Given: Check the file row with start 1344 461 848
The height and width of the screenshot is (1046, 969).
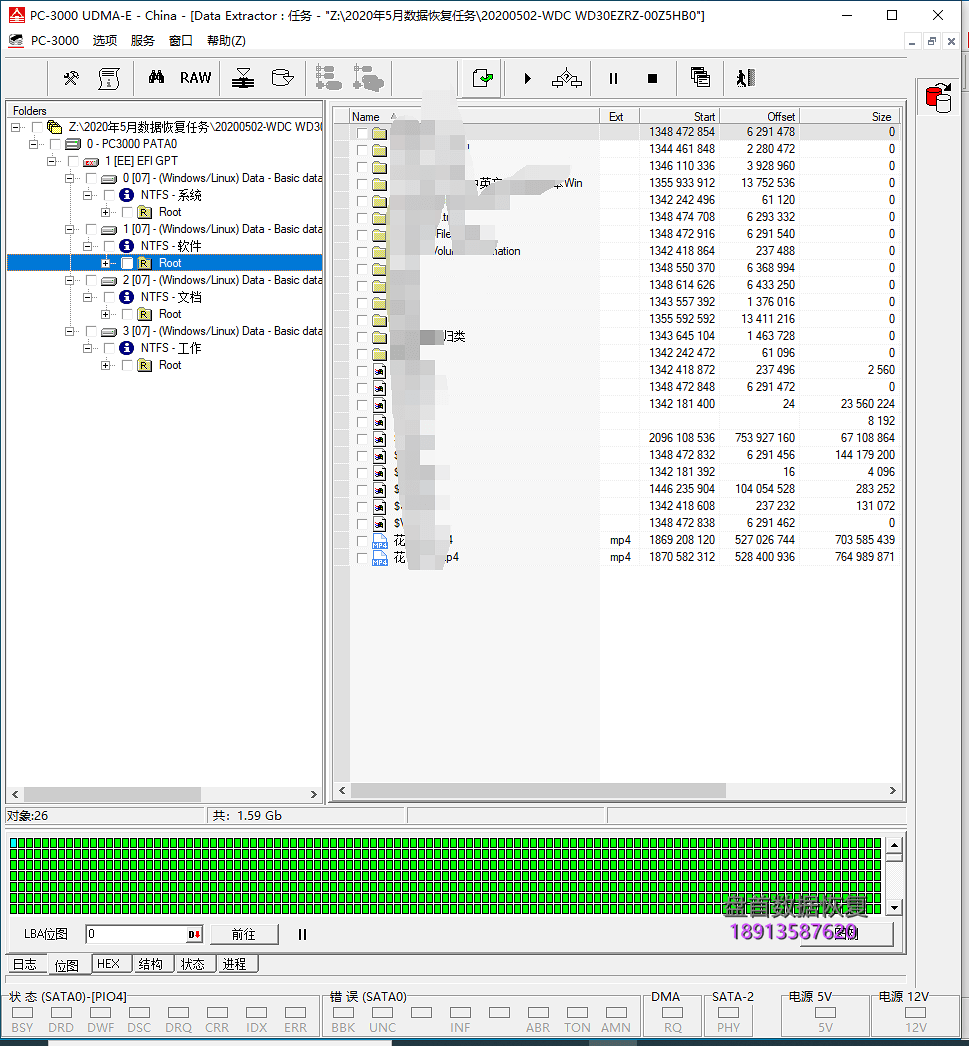Looking at the screenshot, I should coord(361,150).
